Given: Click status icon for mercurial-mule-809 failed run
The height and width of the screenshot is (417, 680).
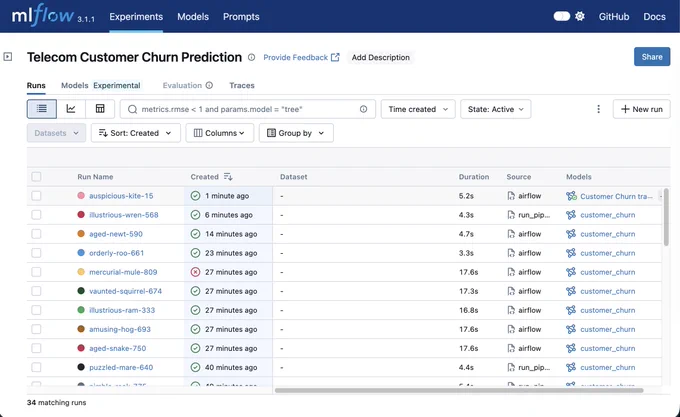Looking at the screenshot, I should (x=196, y=272).
